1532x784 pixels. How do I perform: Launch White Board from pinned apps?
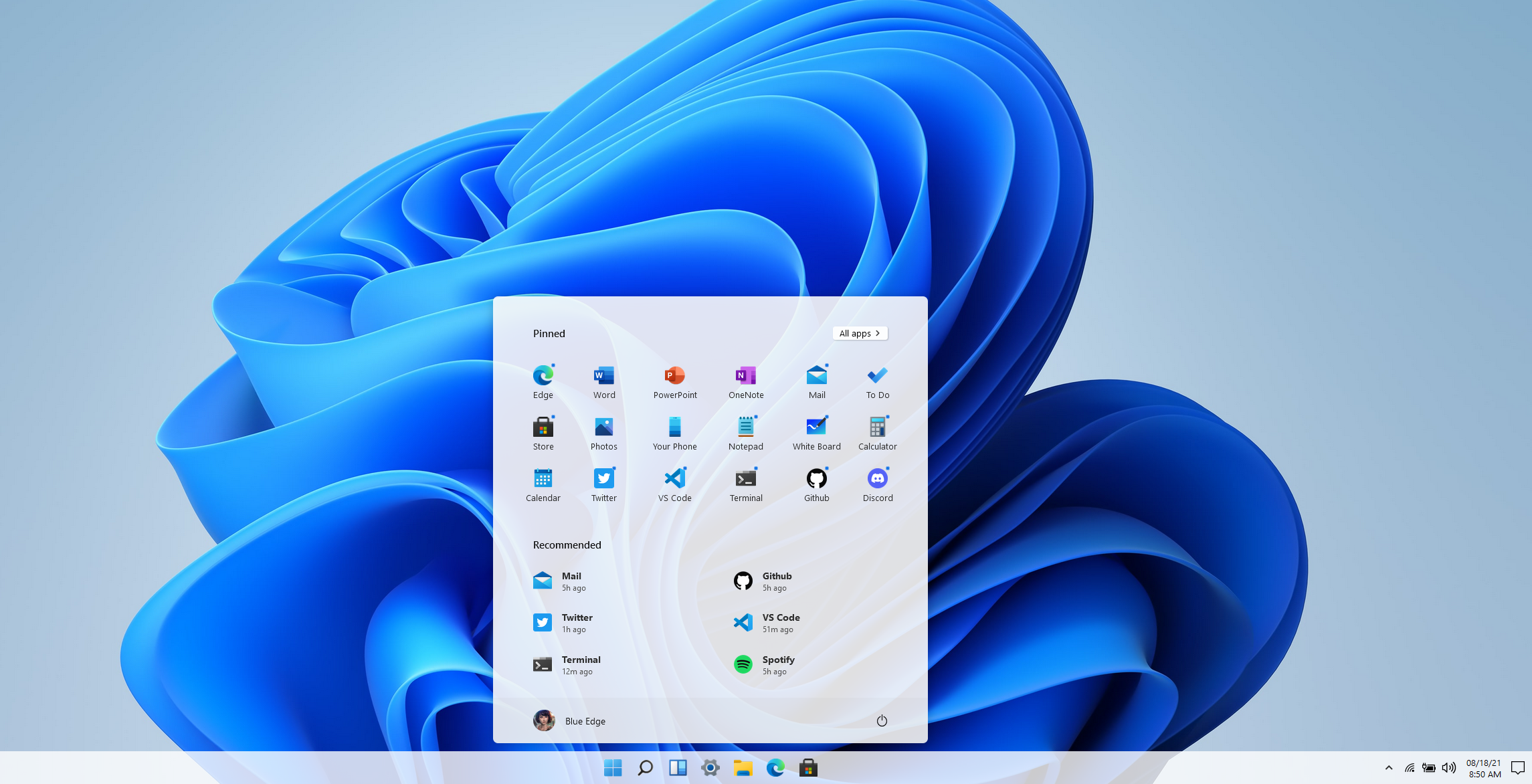tap(816, 431)
